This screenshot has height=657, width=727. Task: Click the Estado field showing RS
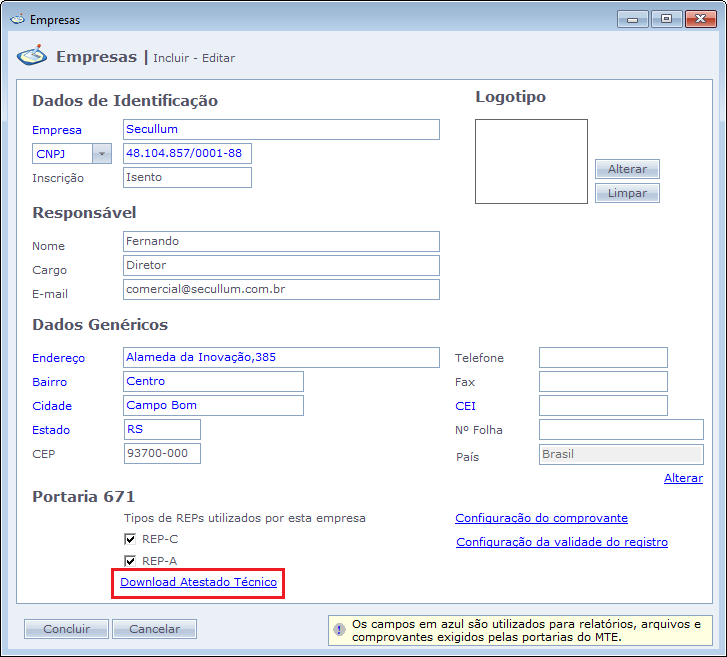(162, 429)
